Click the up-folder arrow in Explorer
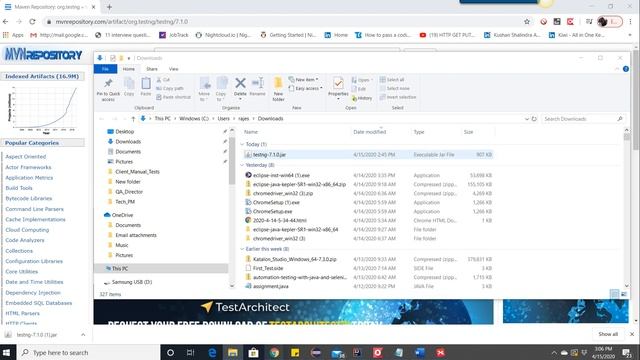Image resolution: width=640 pixels, height=360 pixels. pos(133,119)
